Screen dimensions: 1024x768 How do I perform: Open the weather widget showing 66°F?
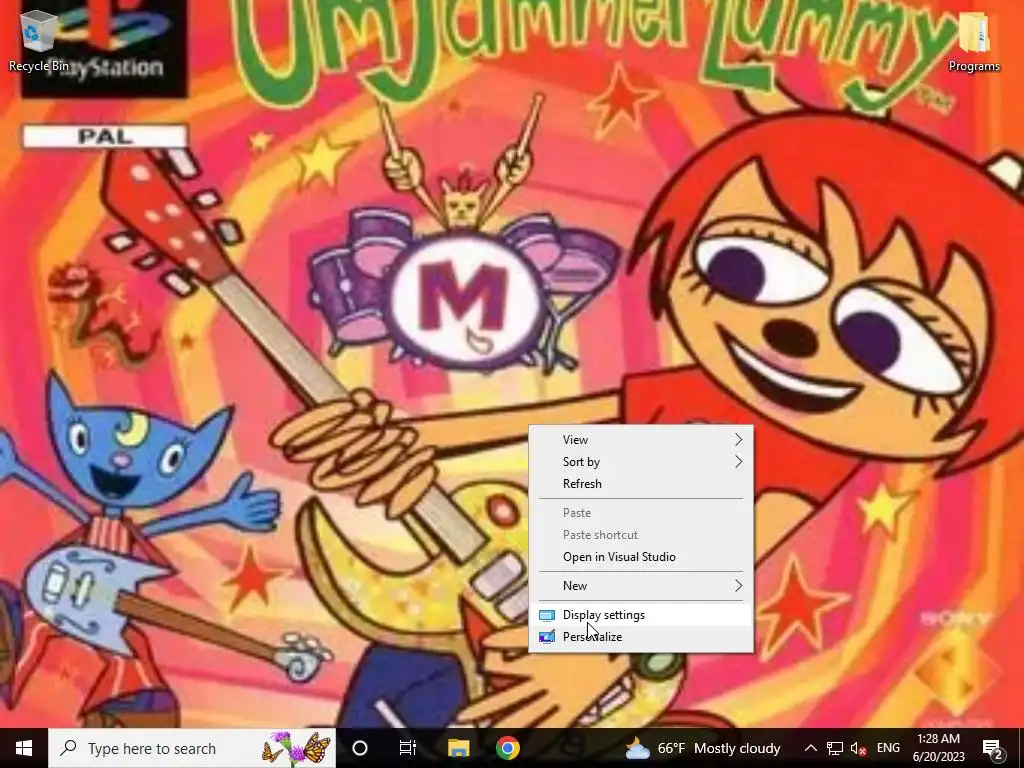[x=703, y=748]
